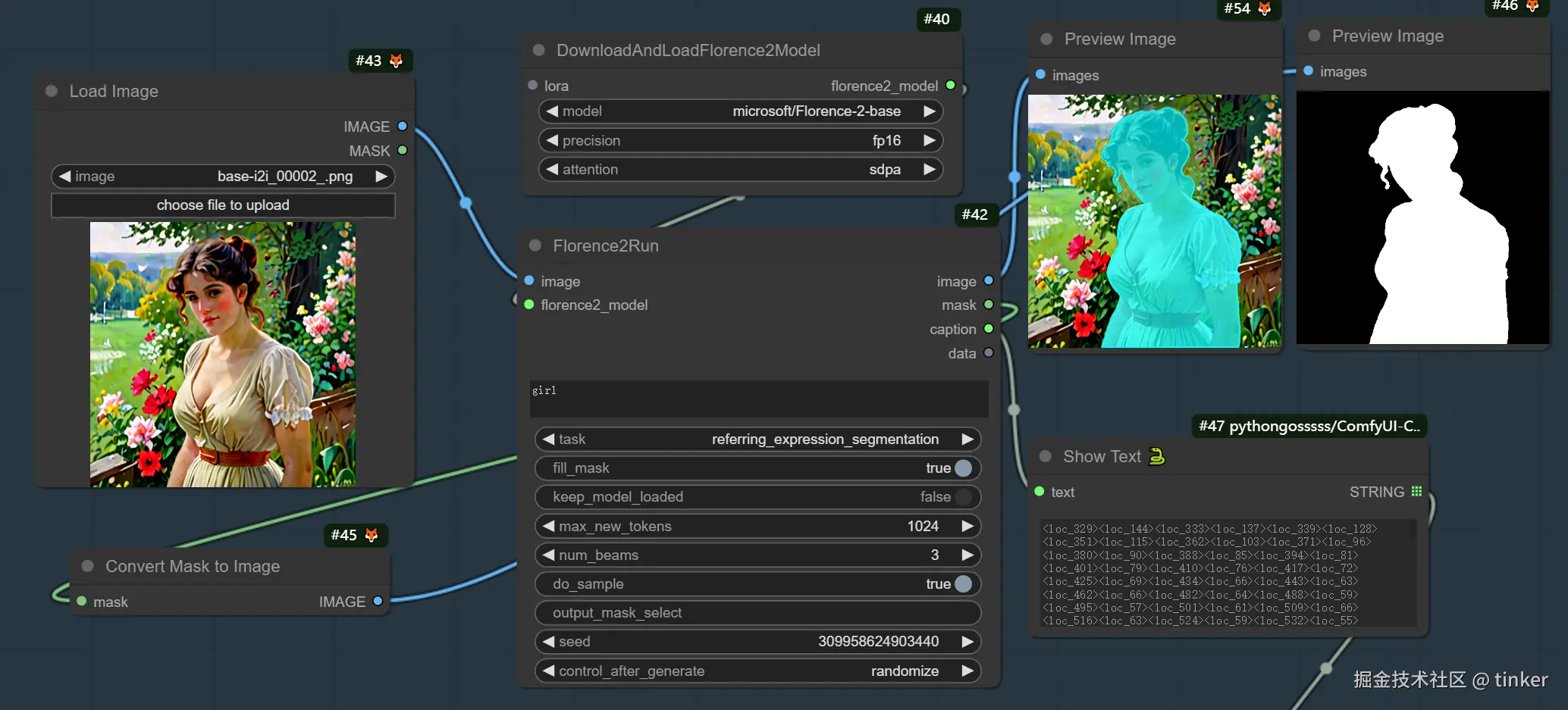The height and width of the screenshot is (710, 1568).
Task: Click the data output port on Florence2Run
Action: [x=989, y=353]
